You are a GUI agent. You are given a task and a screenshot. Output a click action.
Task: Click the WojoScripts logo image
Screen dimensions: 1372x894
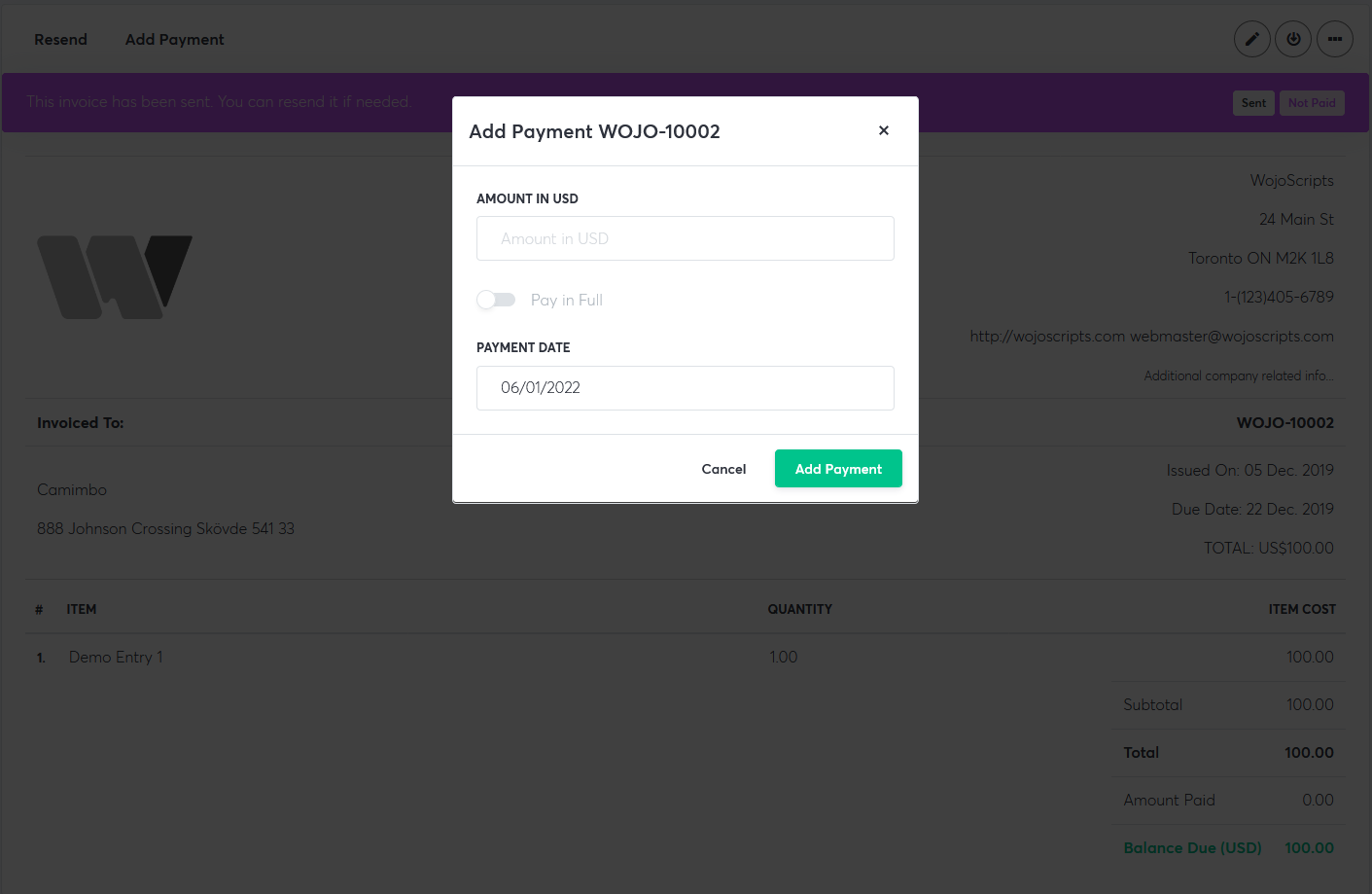pos(115,277)
